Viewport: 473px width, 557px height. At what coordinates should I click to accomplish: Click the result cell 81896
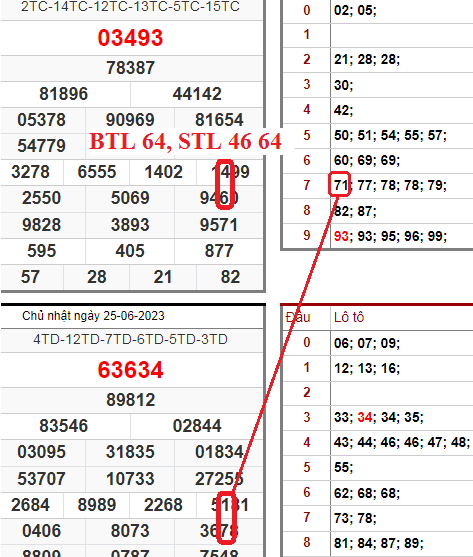tap(63, 94)
